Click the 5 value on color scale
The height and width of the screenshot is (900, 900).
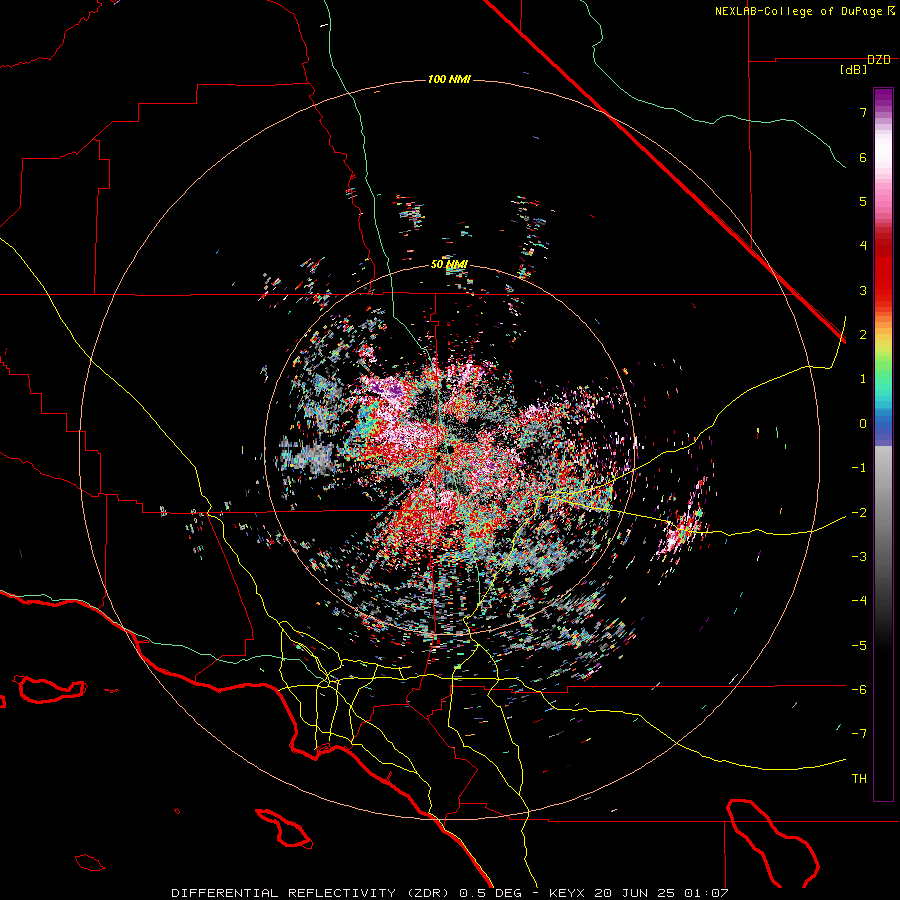tap(863, 201)
